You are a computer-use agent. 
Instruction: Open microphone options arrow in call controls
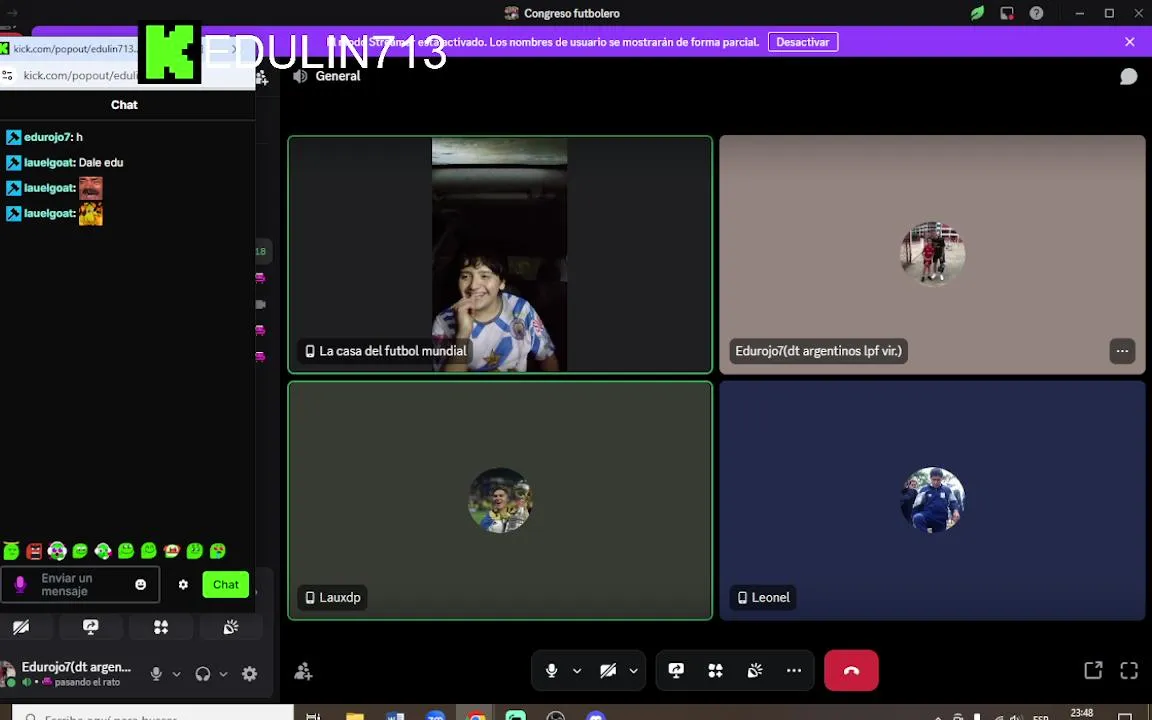pos(577,670)
